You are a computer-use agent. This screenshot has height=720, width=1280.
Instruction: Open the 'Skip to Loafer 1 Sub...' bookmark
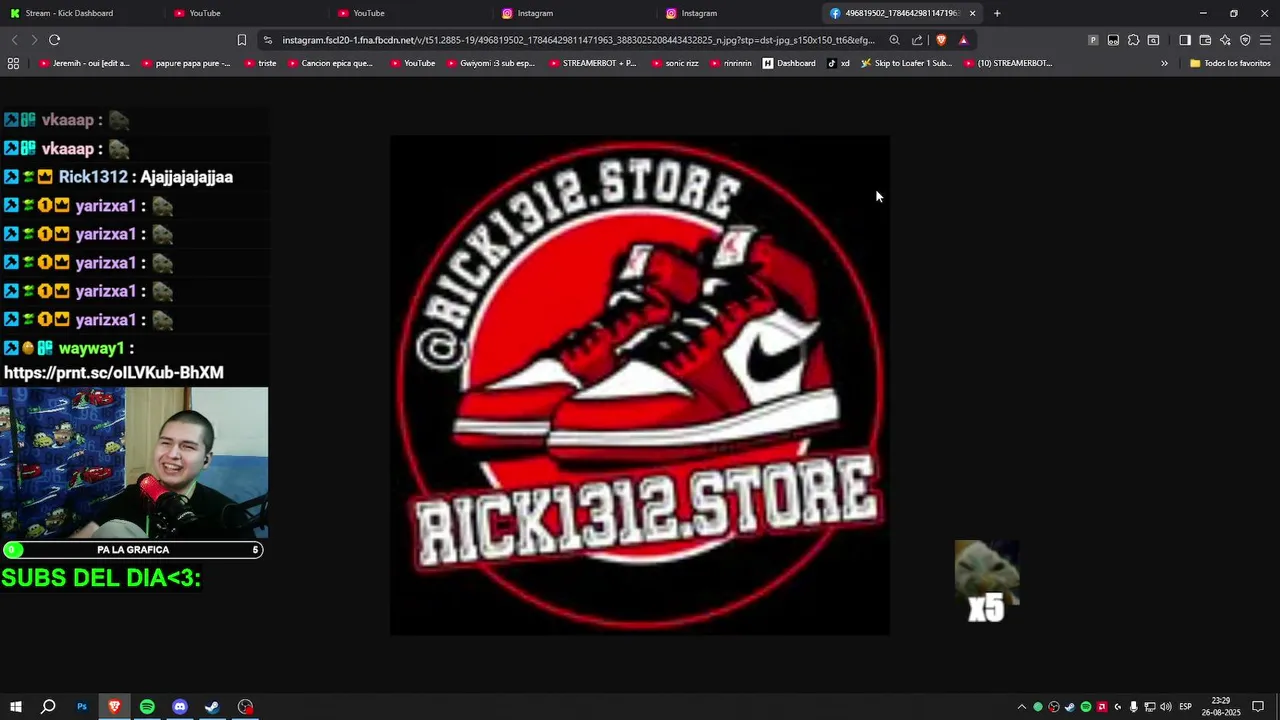pos(906,63)
